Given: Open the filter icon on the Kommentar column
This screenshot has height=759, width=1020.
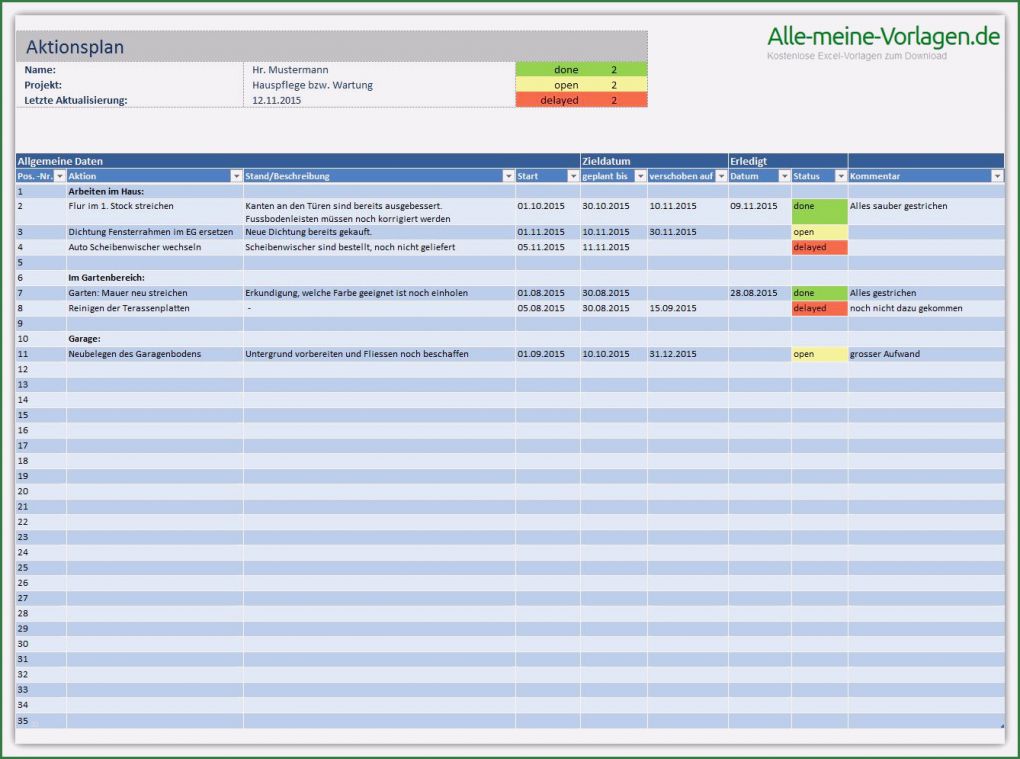Looking at the screenshot, I should tap(995, 176).
